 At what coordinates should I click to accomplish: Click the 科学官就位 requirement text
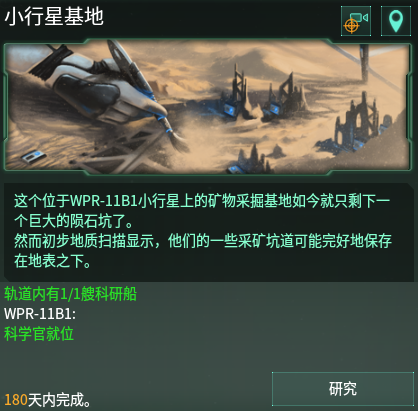tap(39, 334)
